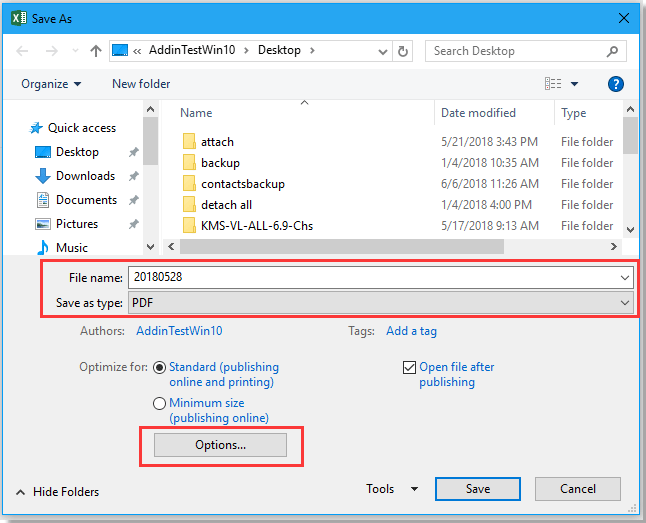This screenshot has height=523, width=646.
Task: Open the Tools dropdown menu
Action: coord(391,489)
